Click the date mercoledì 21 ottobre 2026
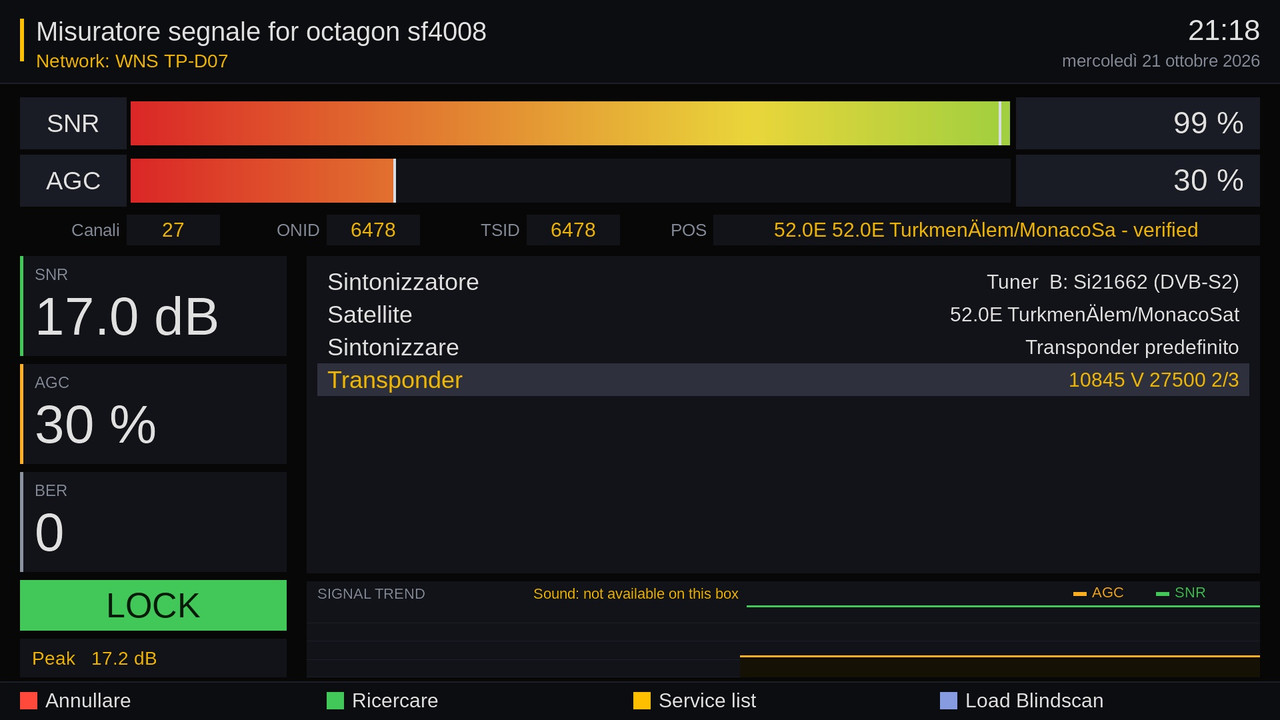 point(1161,61)
